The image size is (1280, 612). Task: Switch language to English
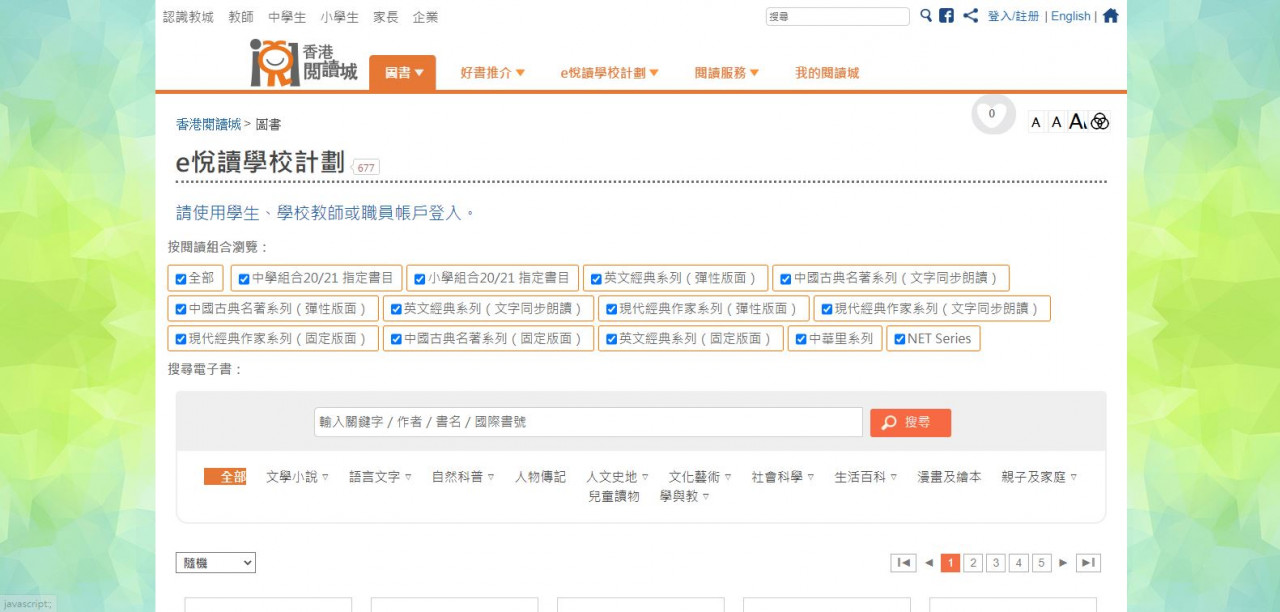pos(1071,16)
